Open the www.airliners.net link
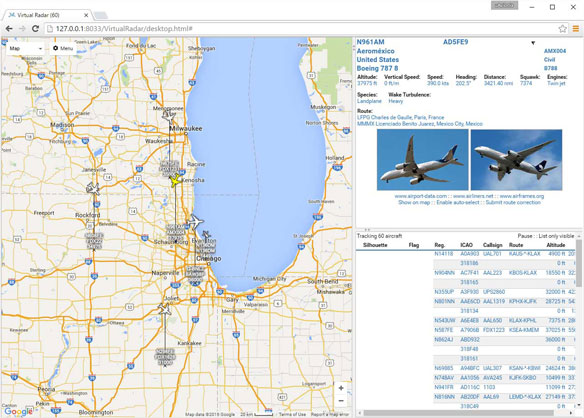The width and height of the screenshot is (584, 418). [x=473, y=196]
